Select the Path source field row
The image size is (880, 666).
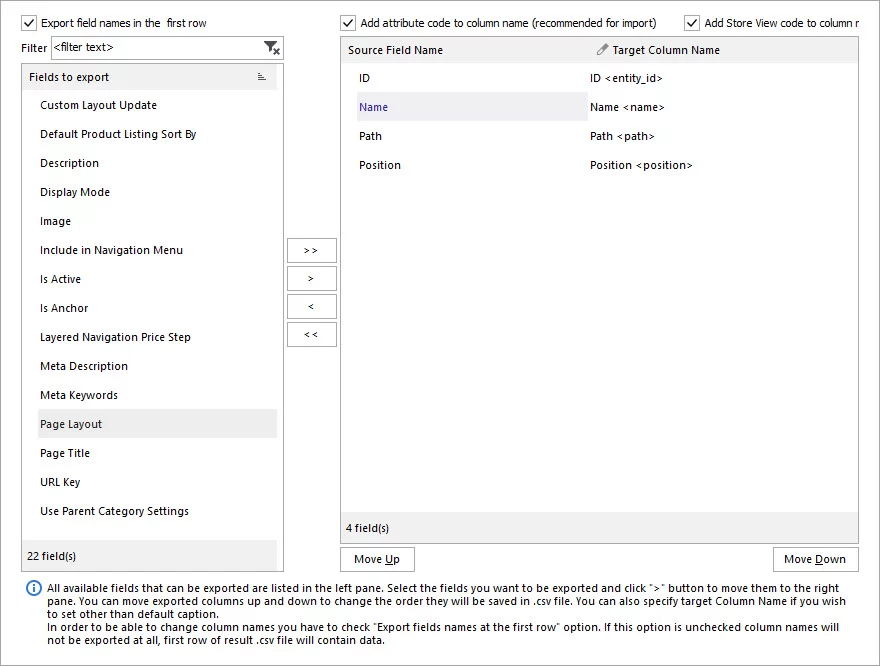472,136
